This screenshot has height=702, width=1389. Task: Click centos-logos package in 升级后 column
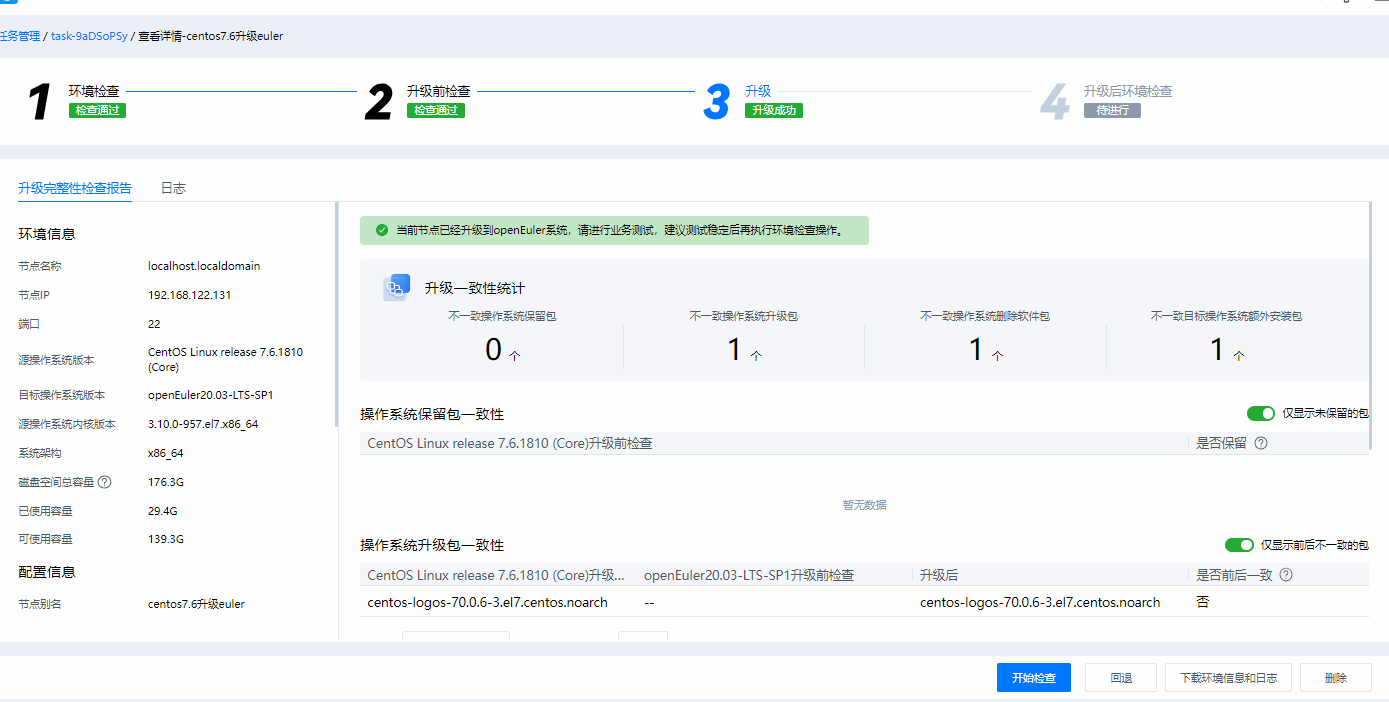click(1040, 602)
